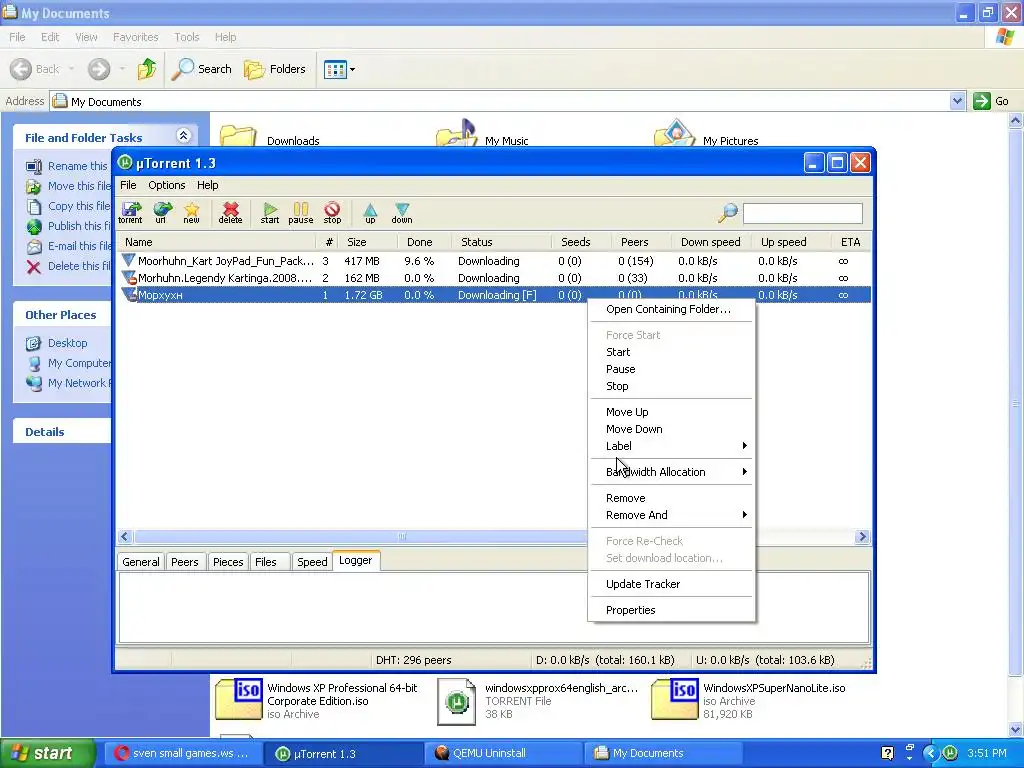This screenshot has height=768, width=1024.
Task: Click the µTorrent system tray icon
Action: coord(951,753)
